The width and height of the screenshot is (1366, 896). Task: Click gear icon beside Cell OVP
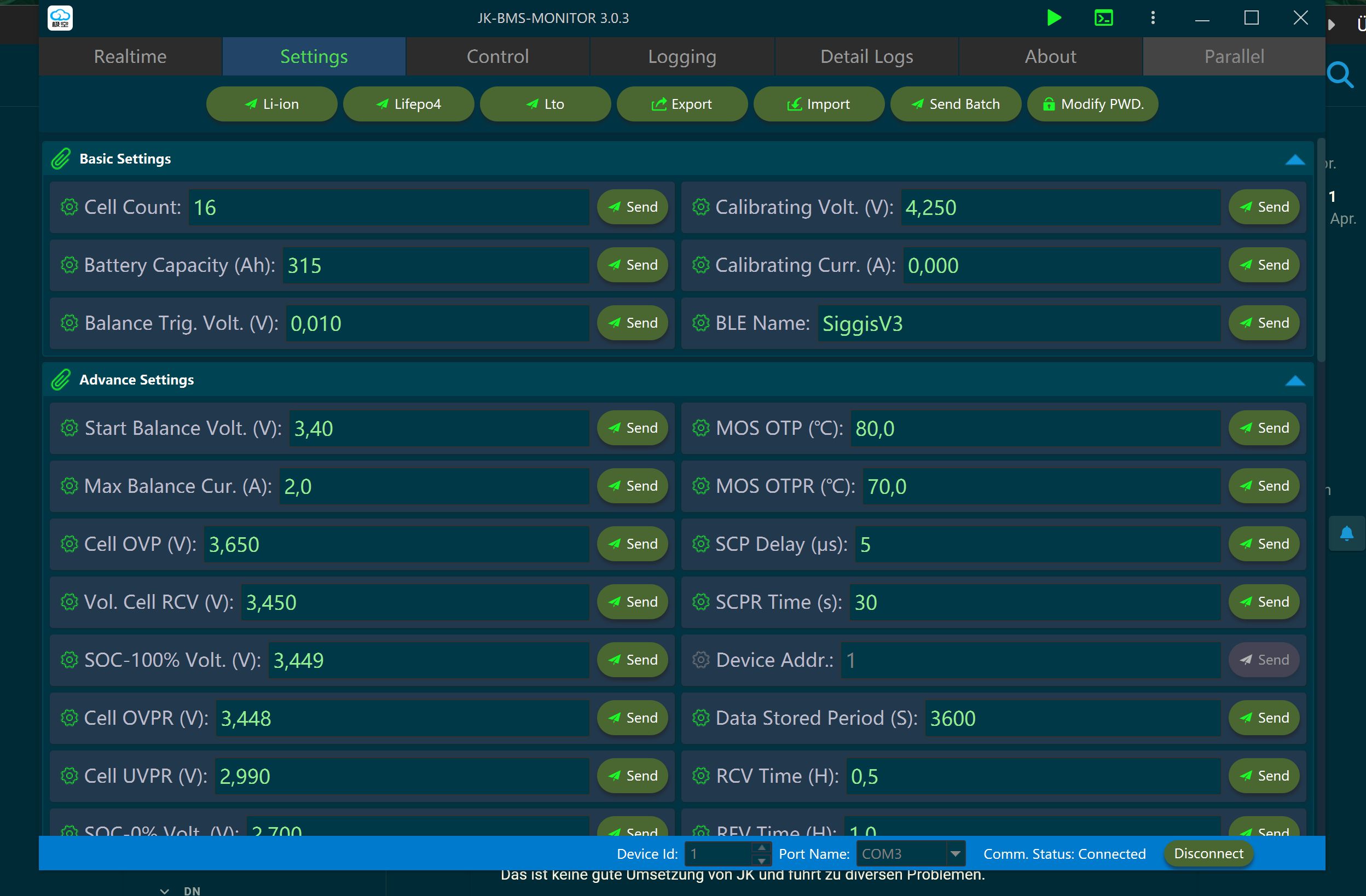pos(70,543)
